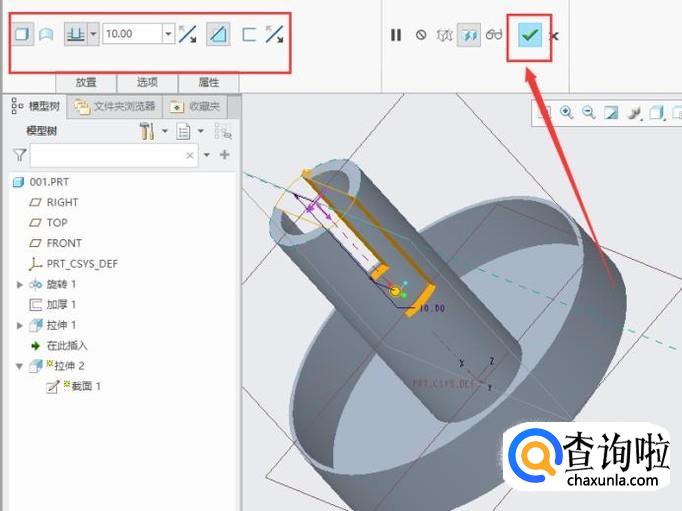
Task: Select the 旋转 1 revolve feature
Action: (x=61, y=284)
